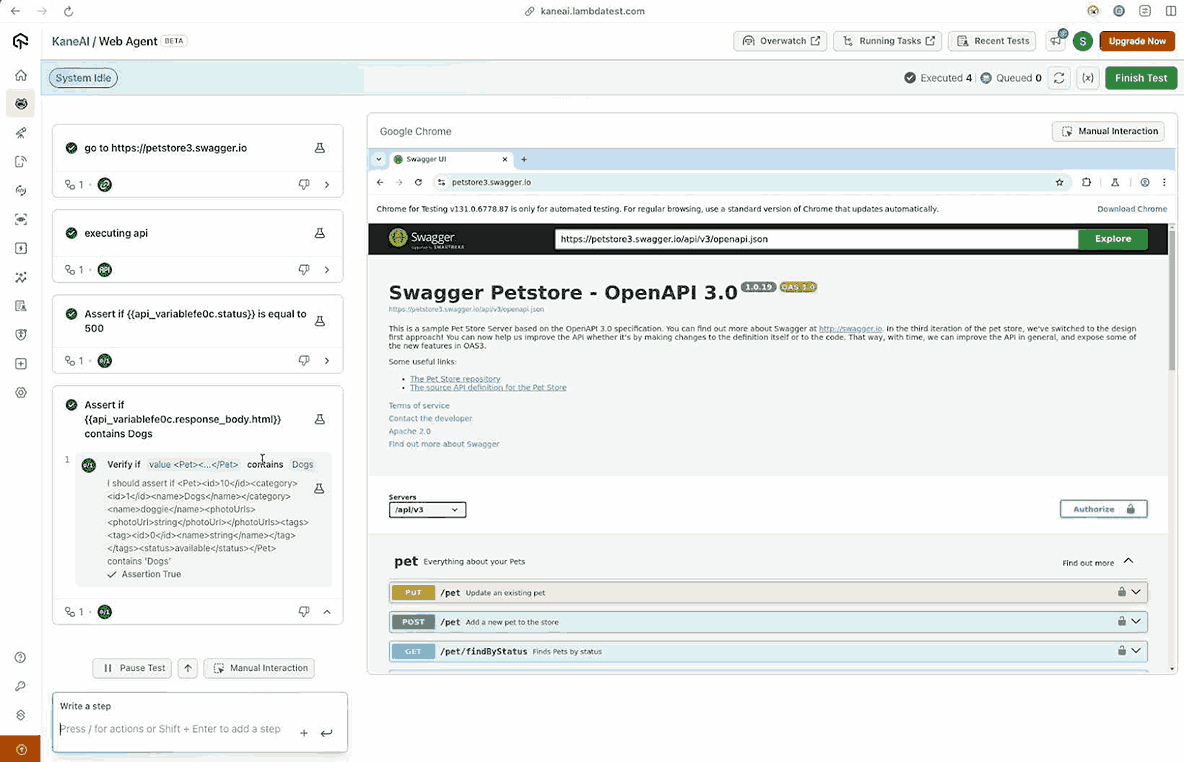Image resolution: width=1184 pixels, height=762 pixels.
Task: Click the {x} variables icon in the test header
Action: tap(1088, 77)
